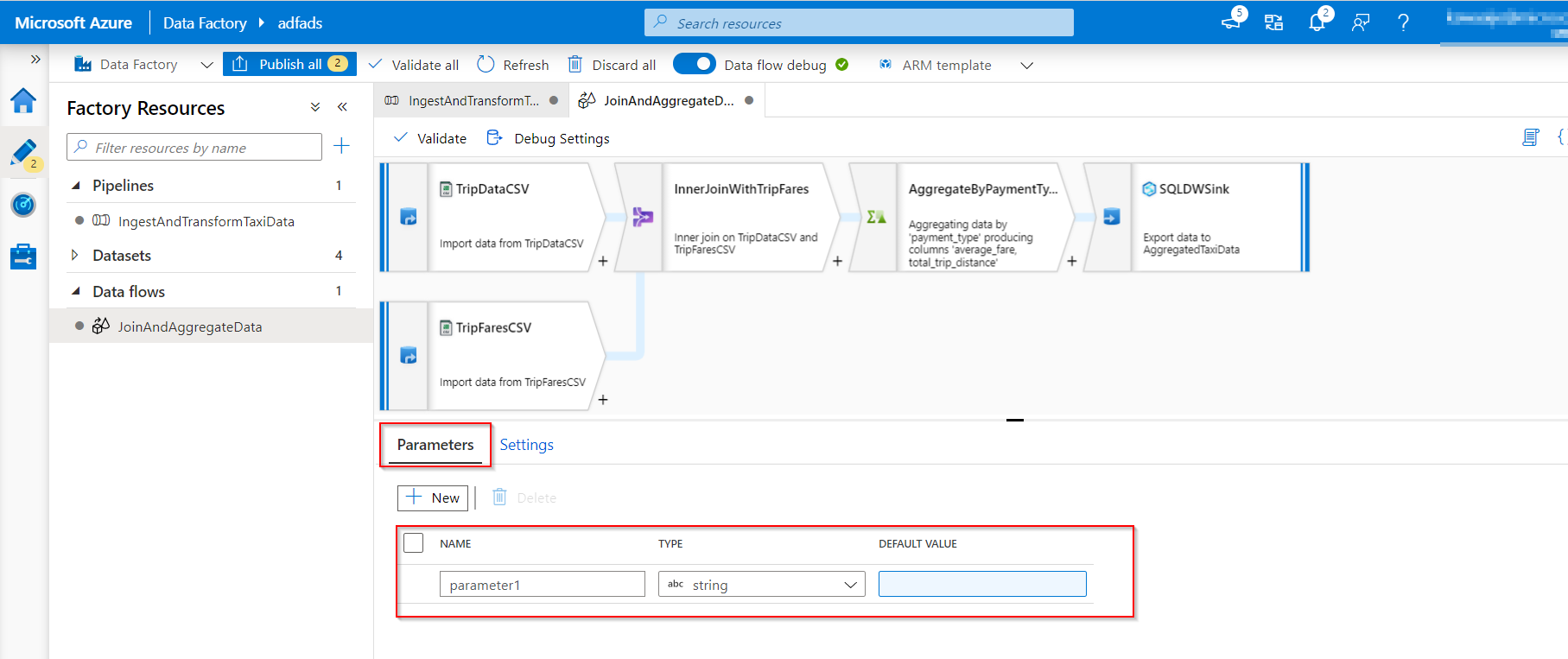Click plus after TripDataCSV source node
This screenshot has width=1568, height=659.
coord(603,261)
